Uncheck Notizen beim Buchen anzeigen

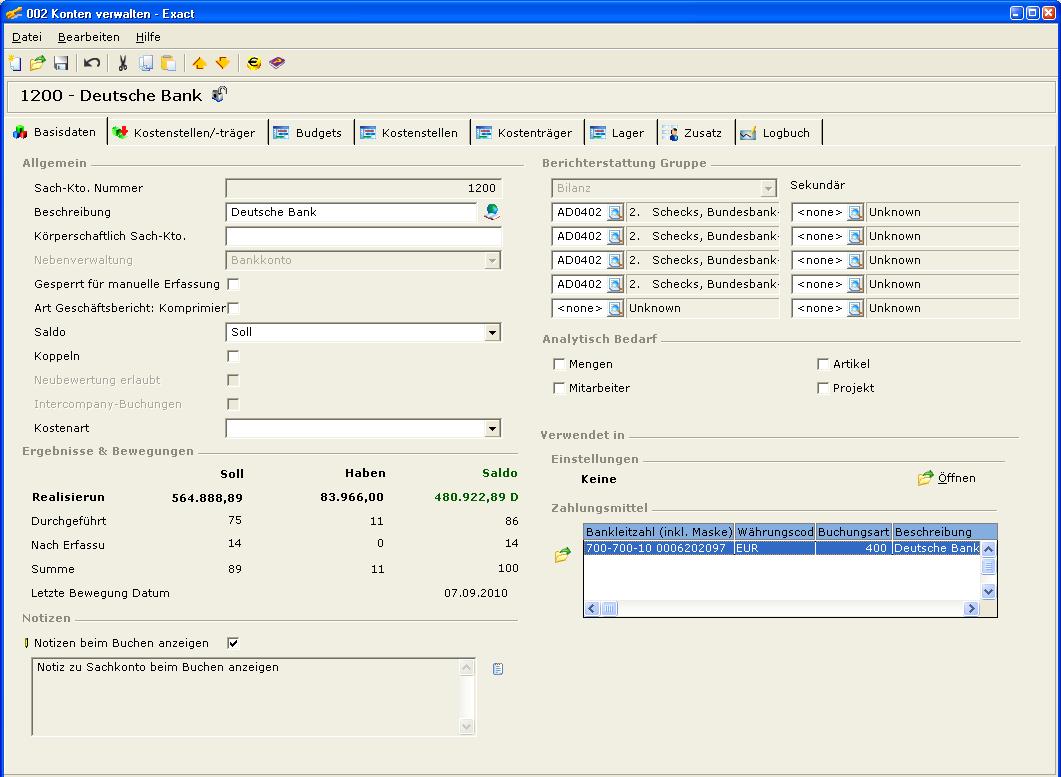click(233, 643)
